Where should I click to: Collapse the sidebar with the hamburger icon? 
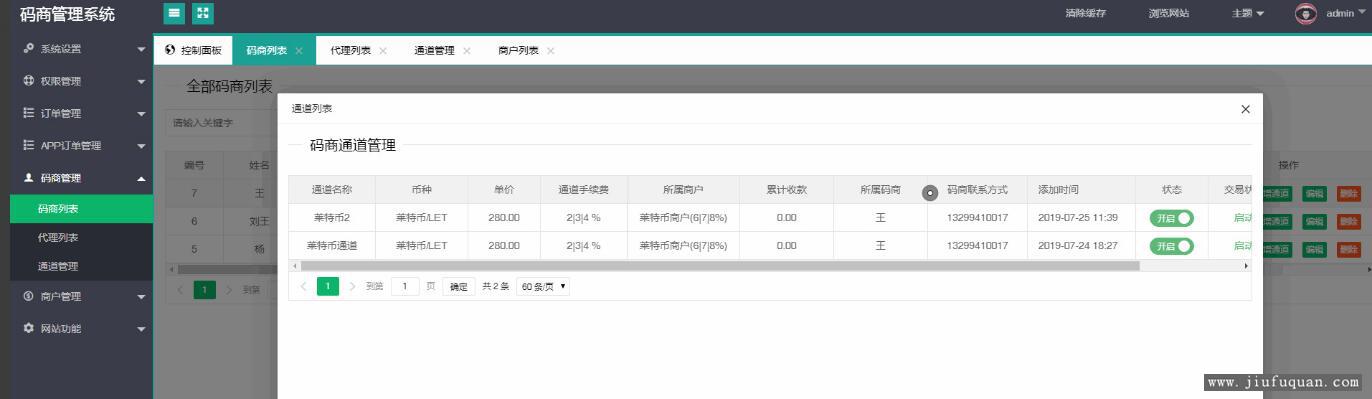point(175,13)
